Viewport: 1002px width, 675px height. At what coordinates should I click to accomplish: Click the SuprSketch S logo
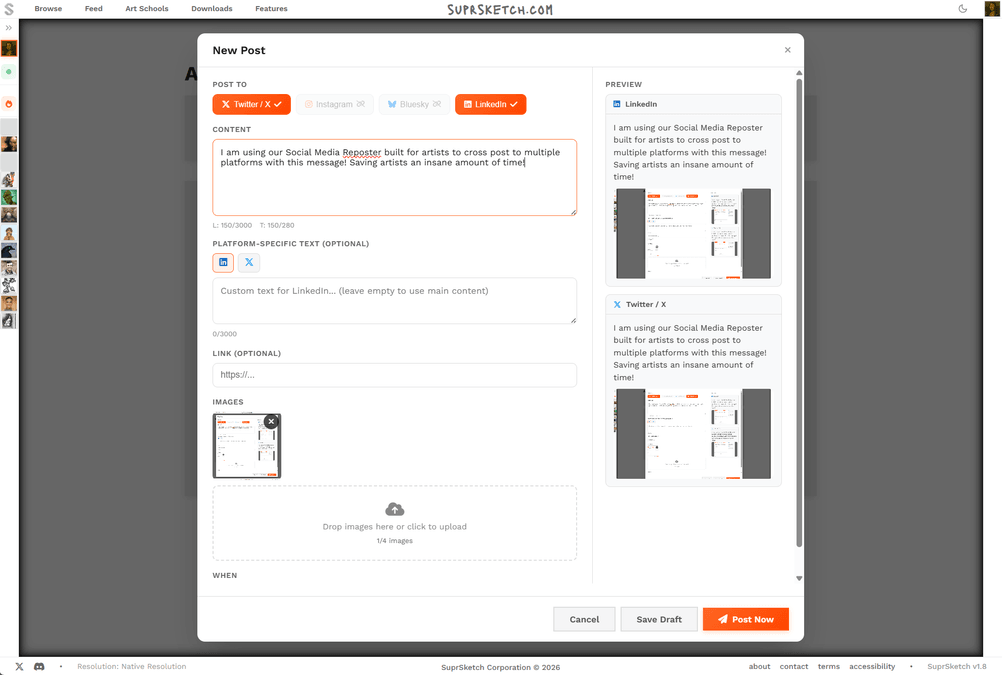9,9
